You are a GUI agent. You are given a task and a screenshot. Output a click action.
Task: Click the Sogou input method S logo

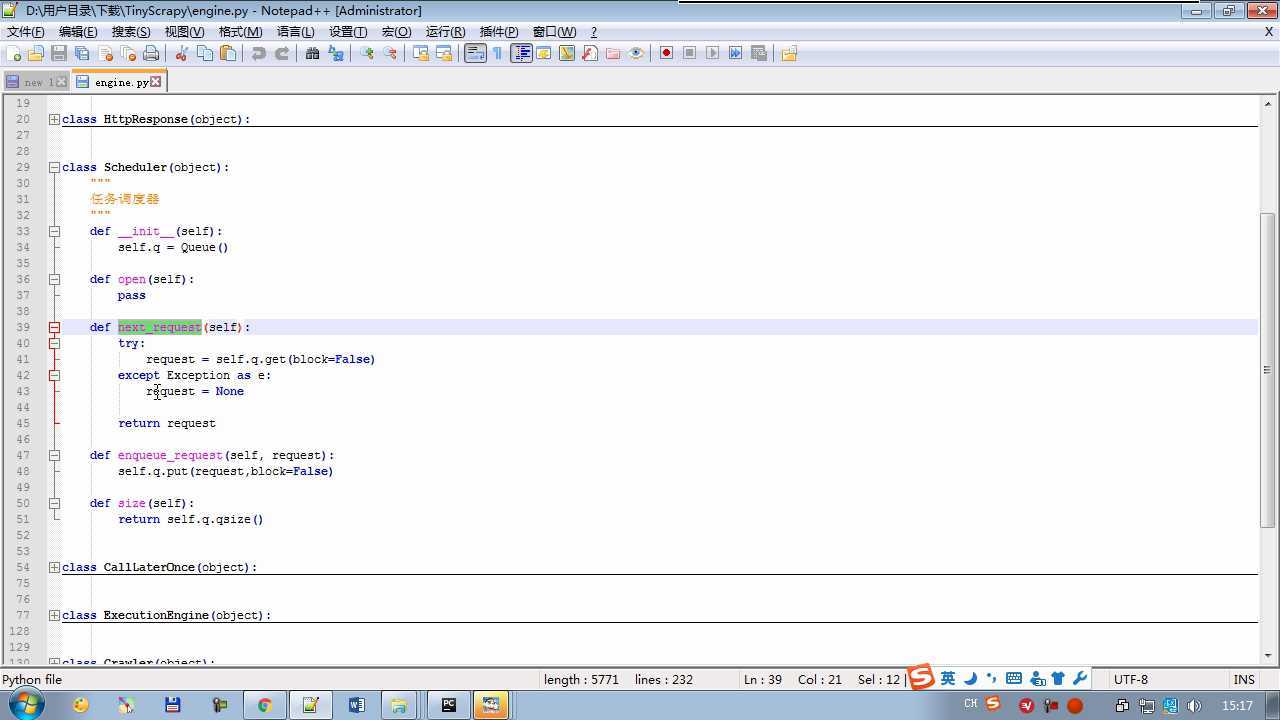920,677
